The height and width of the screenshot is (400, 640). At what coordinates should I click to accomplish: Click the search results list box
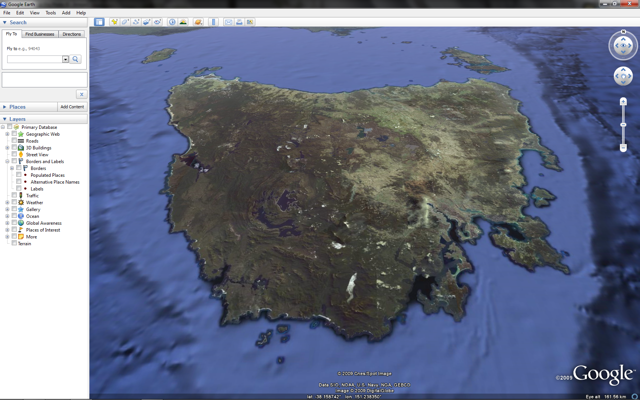pyautogui.click(x=44, y=80)
